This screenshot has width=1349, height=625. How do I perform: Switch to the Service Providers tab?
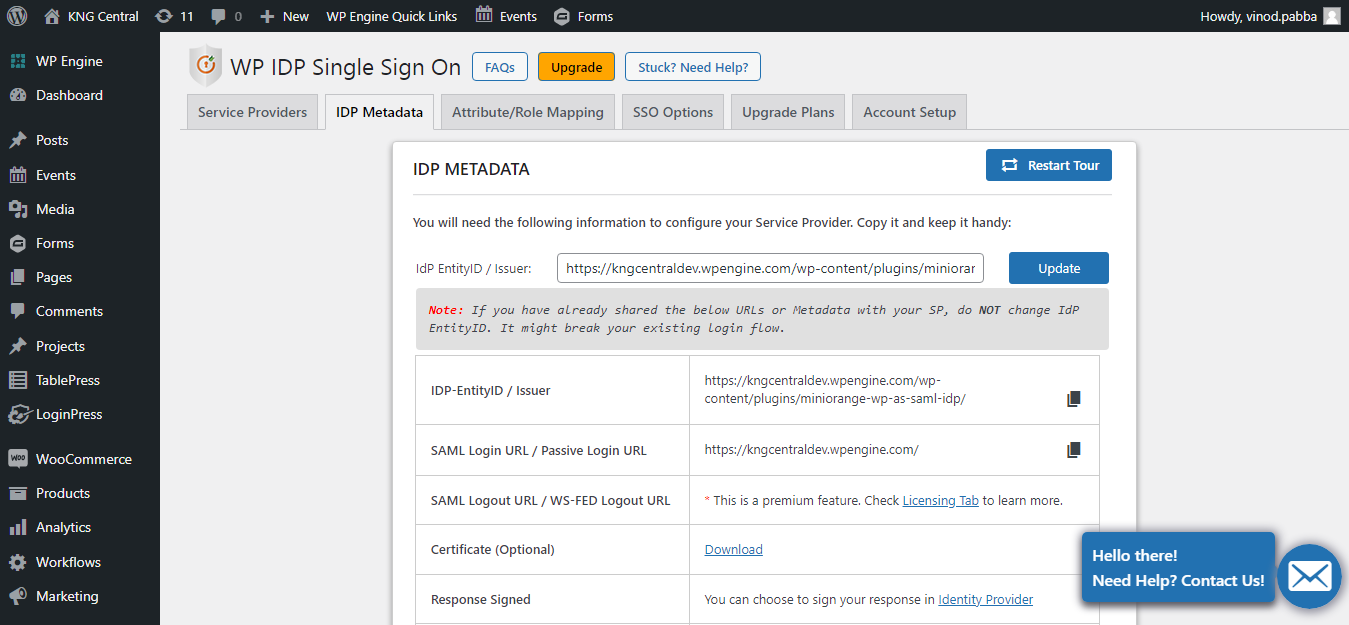click(252, 112)
